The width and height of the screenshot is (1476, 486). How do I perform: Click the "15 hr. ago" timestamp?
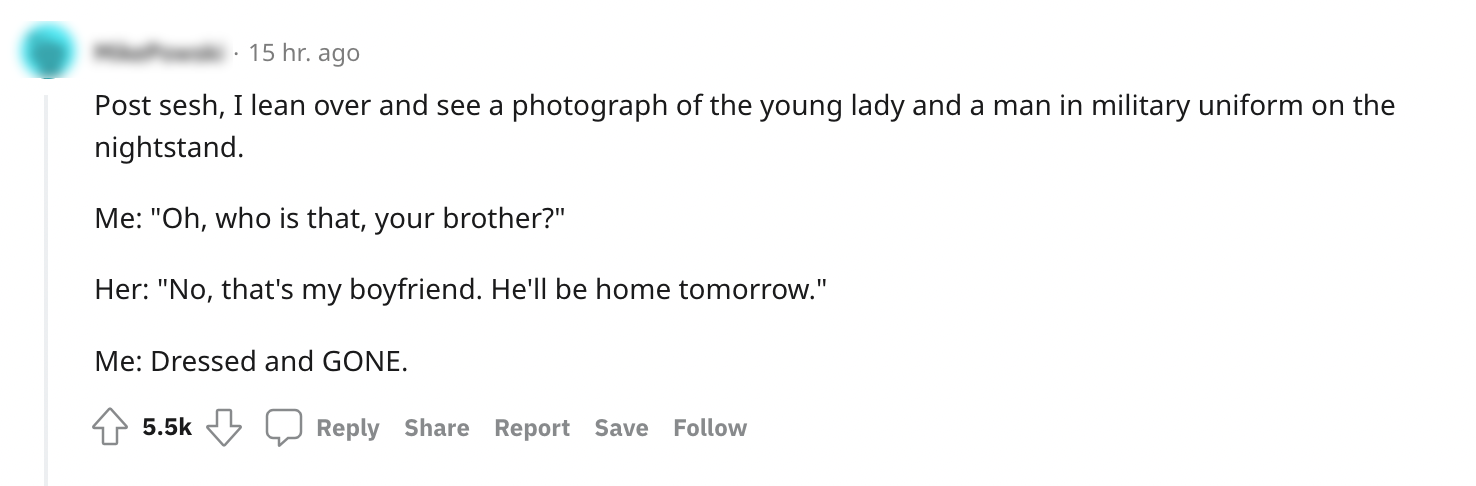pos(303,52)
